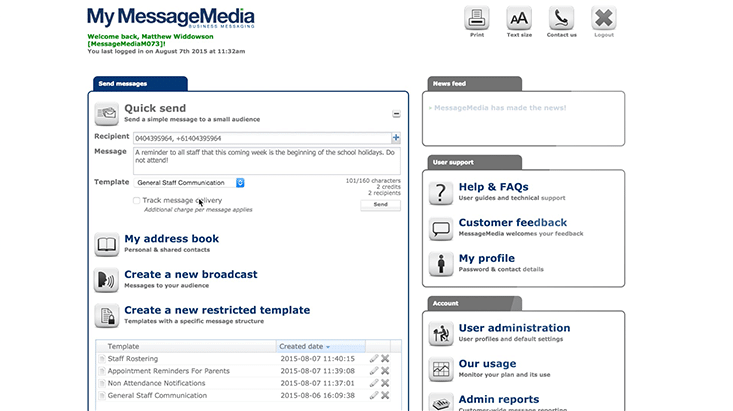
Task: Click the Customer feedback speech bubble icon
Action: pyautogui.click(x=441, y=228)
